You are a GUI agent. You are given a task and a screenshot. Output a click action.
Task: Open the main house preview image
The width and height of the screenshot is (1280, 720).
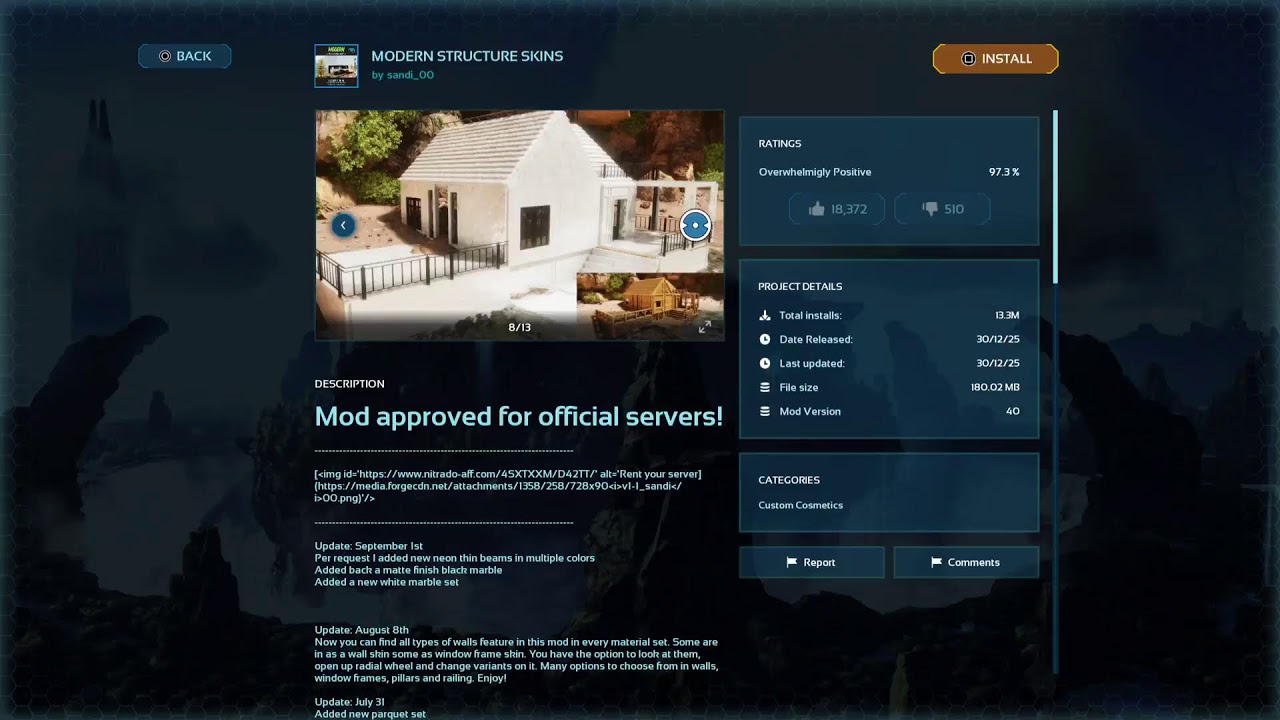click(519, 225)
